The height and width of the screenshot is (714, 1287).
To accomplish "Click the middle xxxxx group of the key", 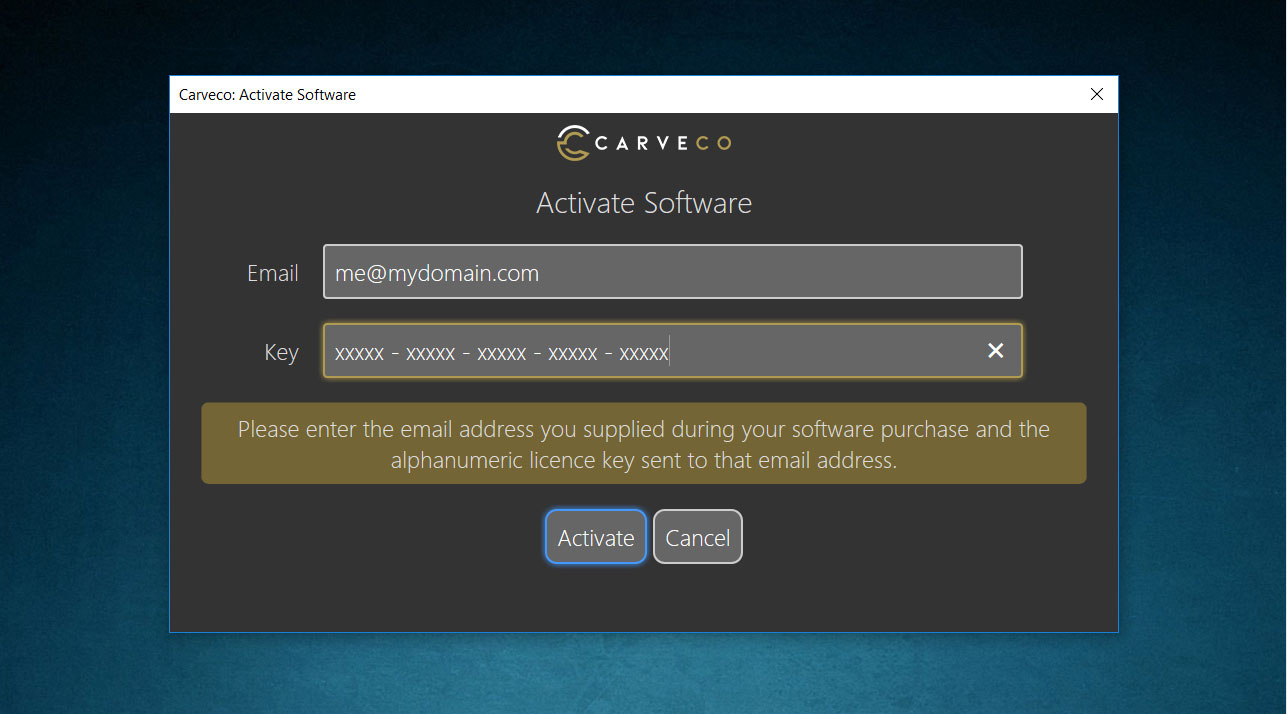I will point(501,353).
